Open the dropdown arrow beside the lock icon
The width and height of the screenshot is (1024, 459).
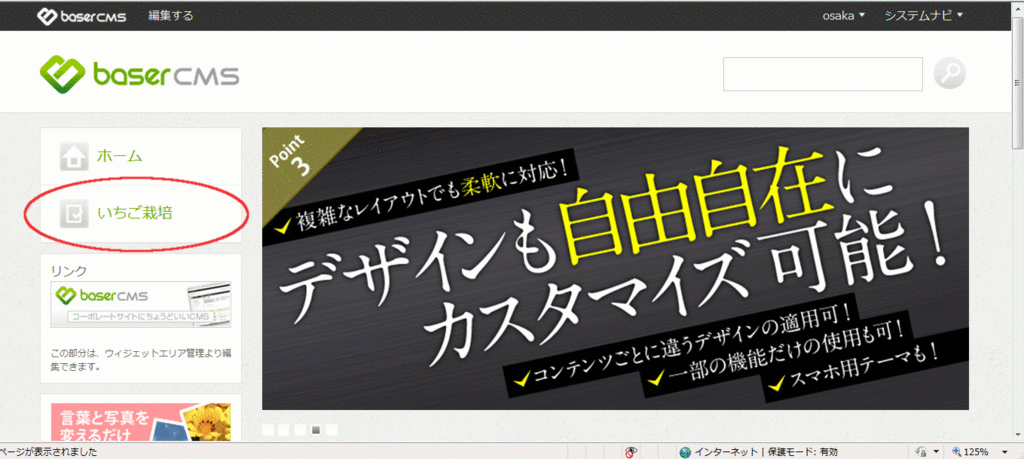point(936,452)
